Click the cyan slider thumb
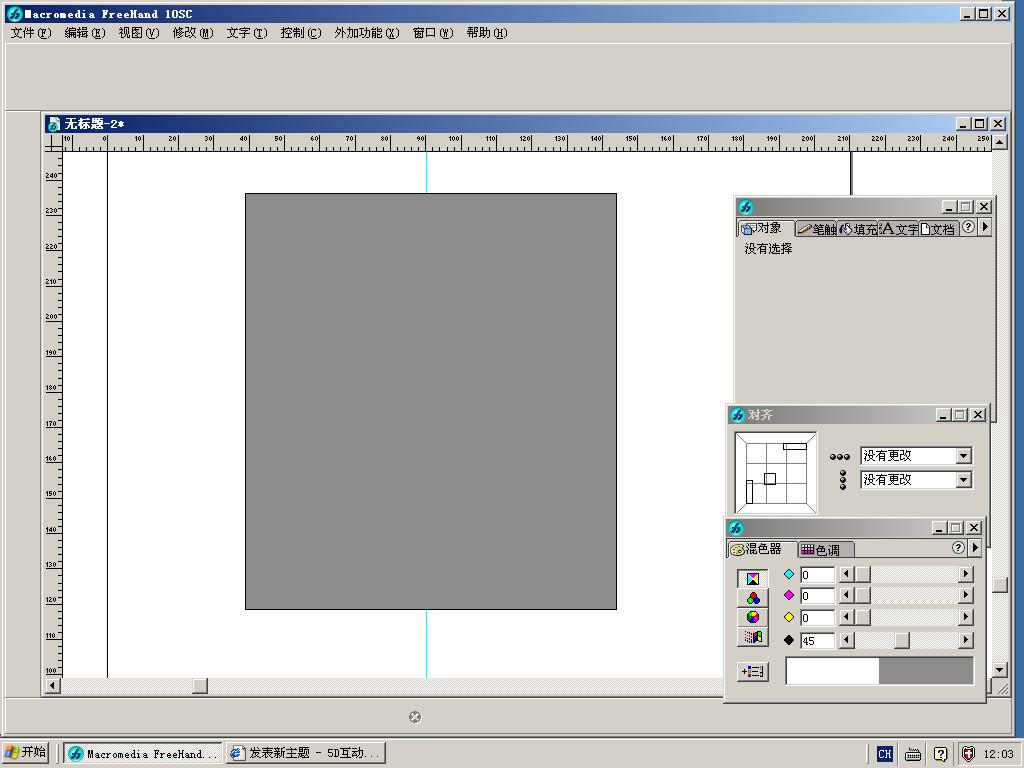 coord(863,574)
